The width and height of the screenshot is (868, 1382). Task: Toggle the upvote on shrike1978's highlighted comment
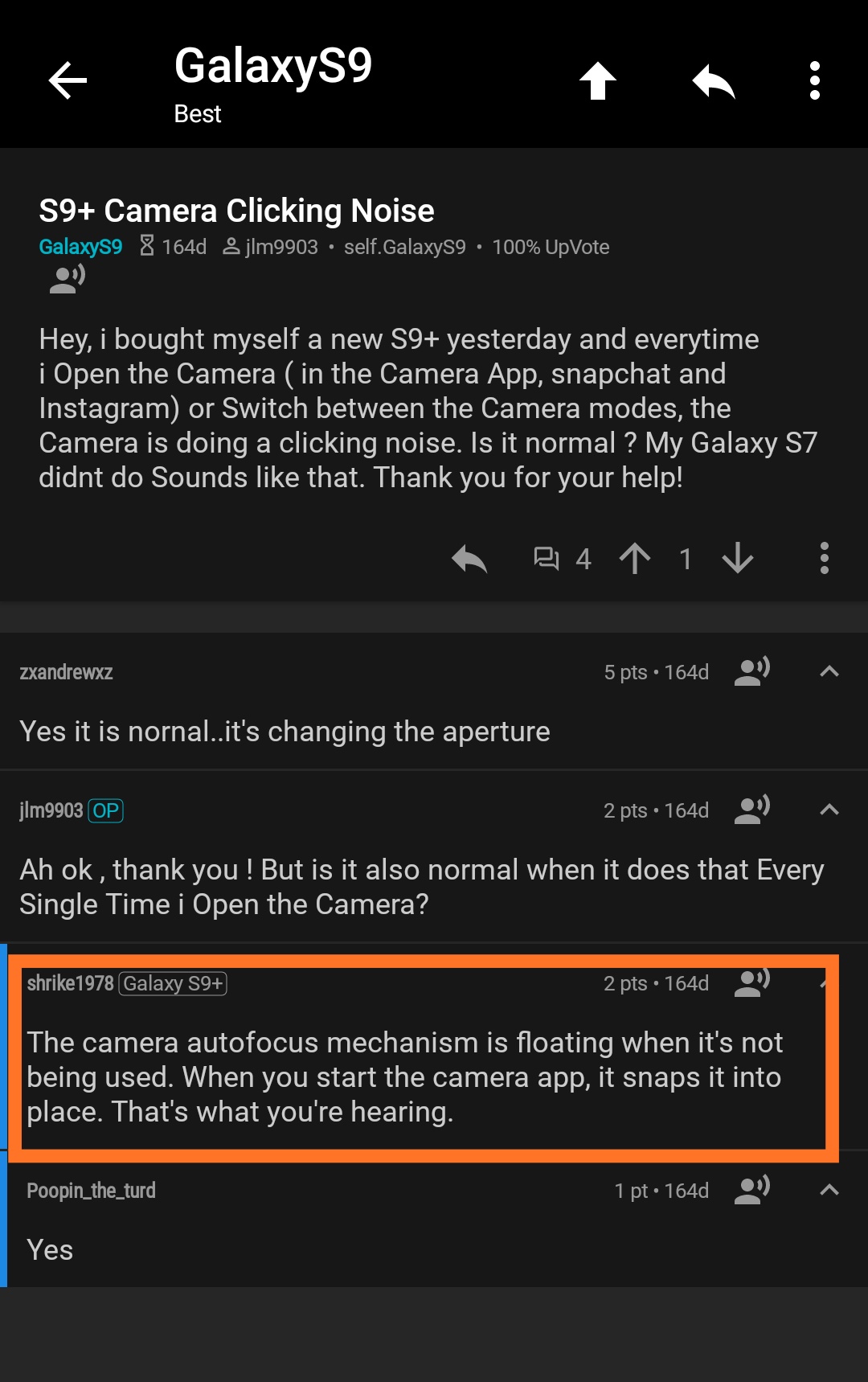pos(625,982)
